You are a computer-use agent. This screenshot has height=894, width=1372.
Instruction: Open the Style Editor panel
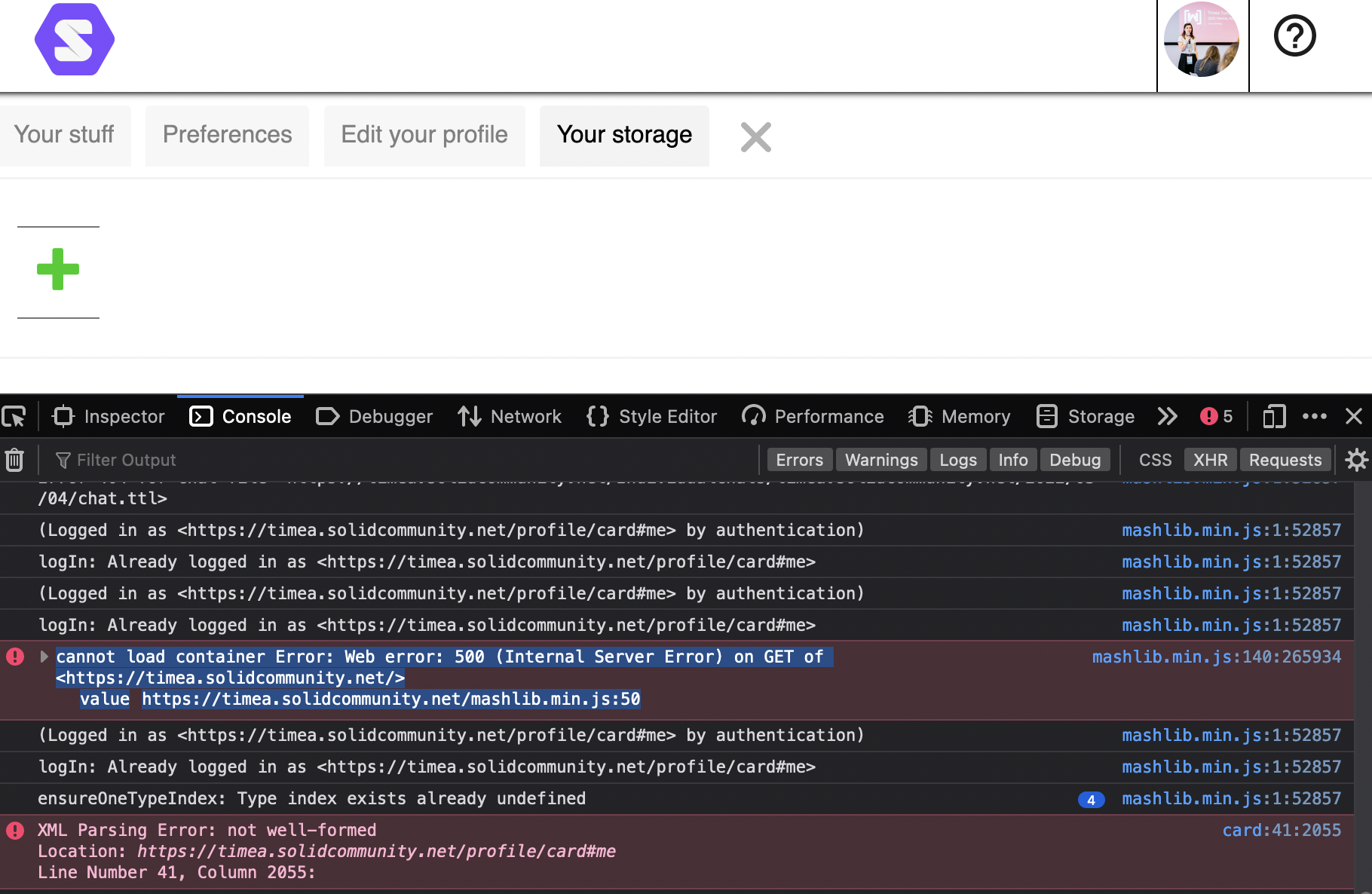point(651,416)
